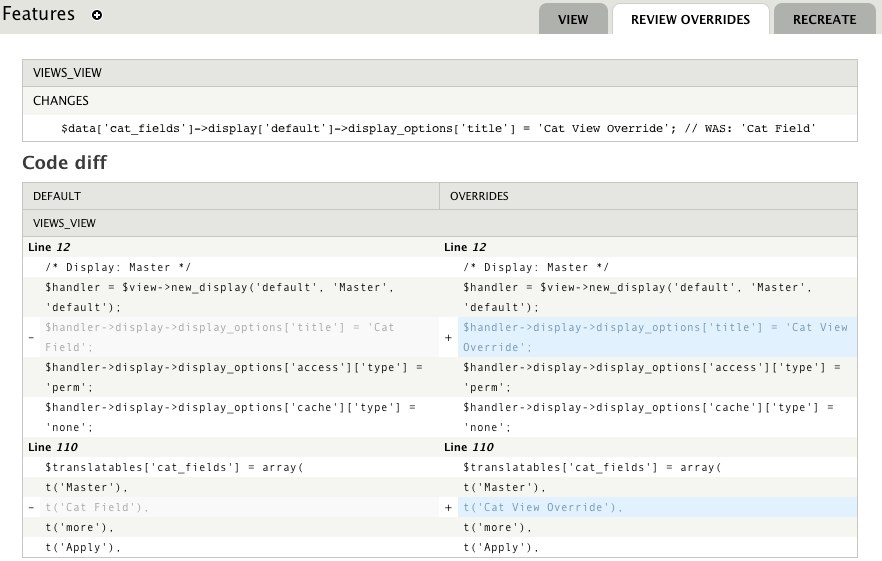Click t('more') in DEFAULT column

coord(79,527)
